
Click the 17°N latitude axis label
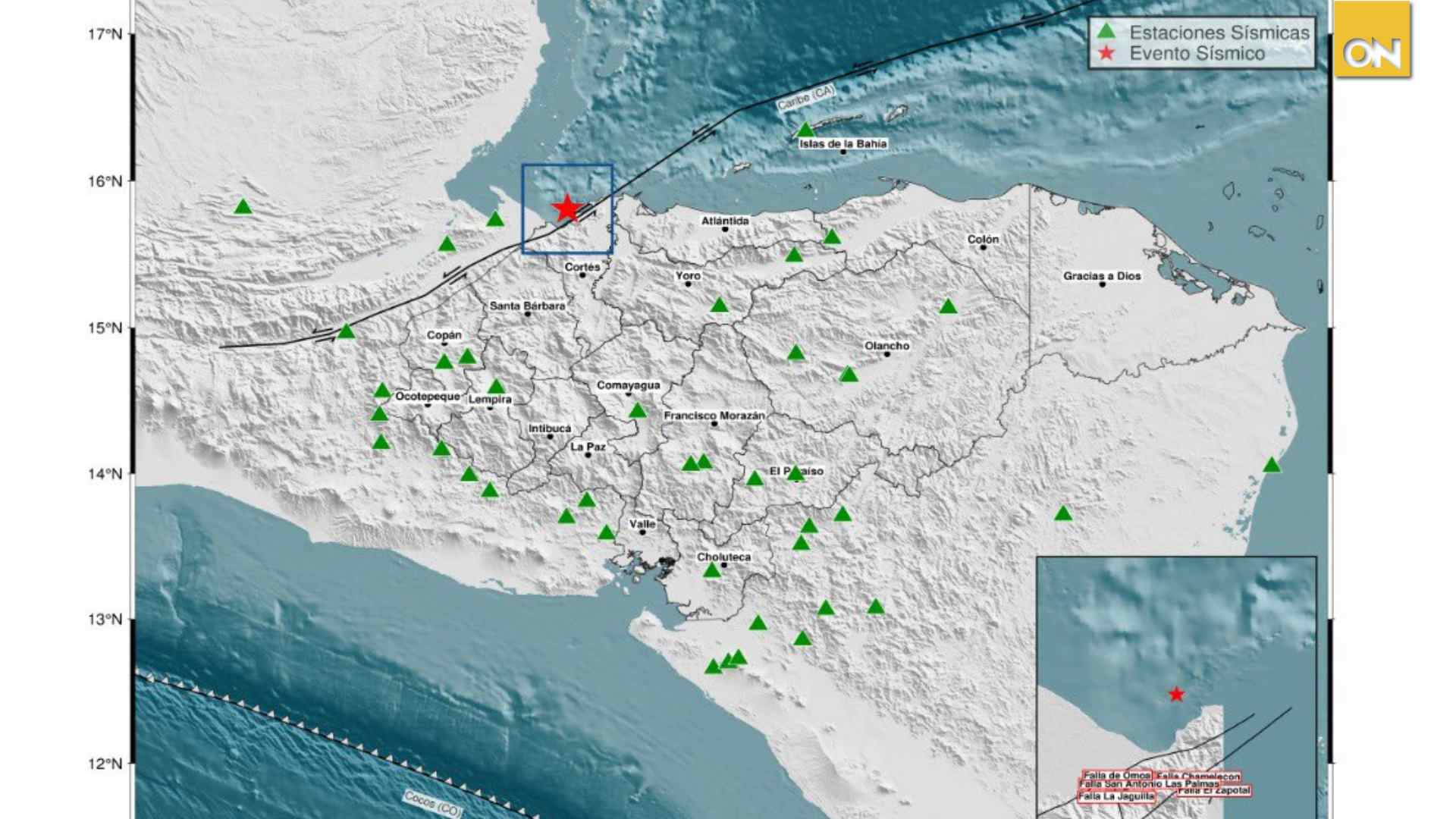105,34
